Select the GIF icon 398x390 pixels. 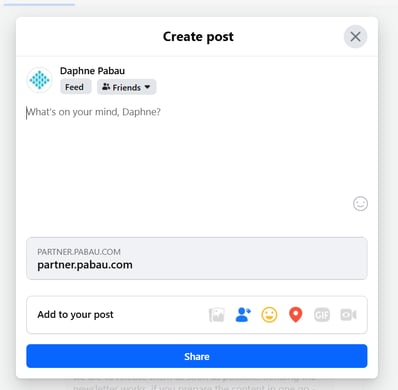click(x=322, y=315)
